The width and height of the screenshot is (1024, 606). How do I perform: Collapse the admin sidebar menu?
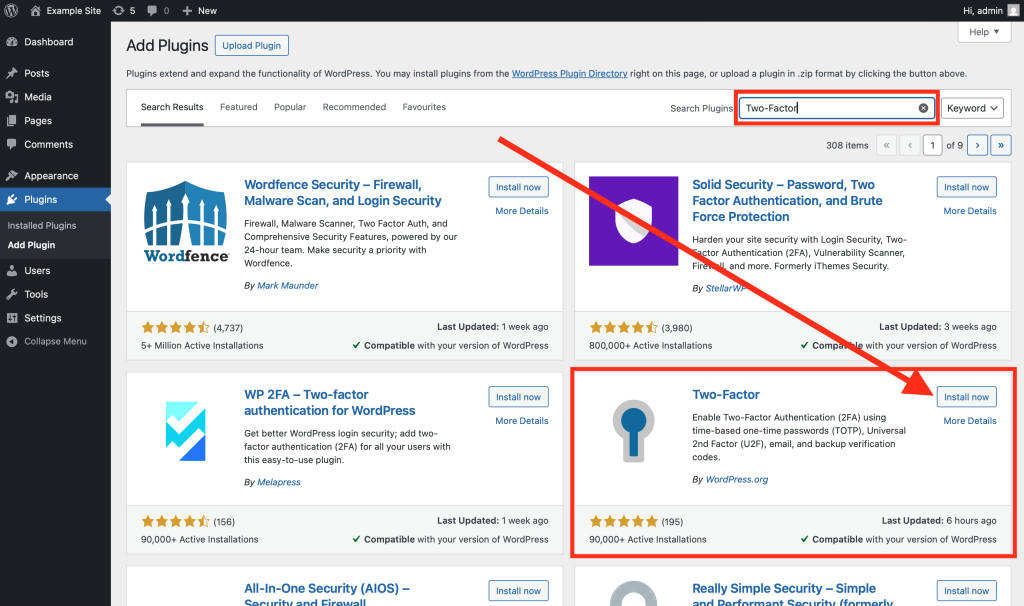tap(55, 341)
